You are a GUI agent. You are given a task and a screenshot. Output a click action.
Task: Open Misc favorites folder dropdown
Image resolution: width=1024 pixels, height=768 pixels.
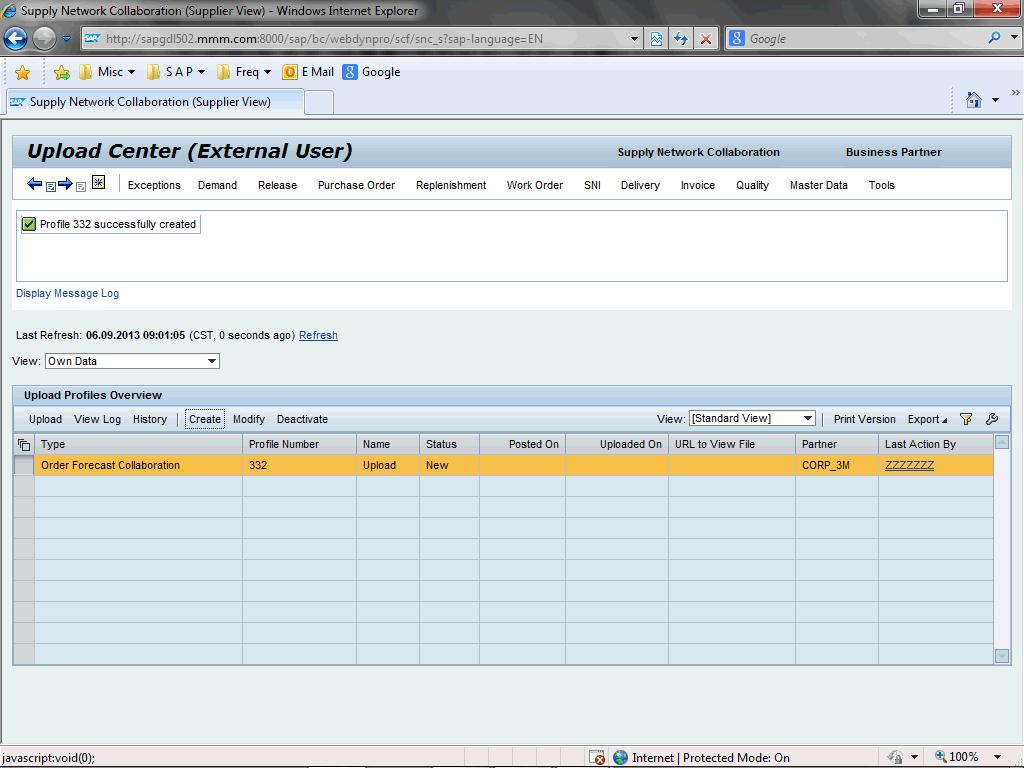click(x=108, y=72)
